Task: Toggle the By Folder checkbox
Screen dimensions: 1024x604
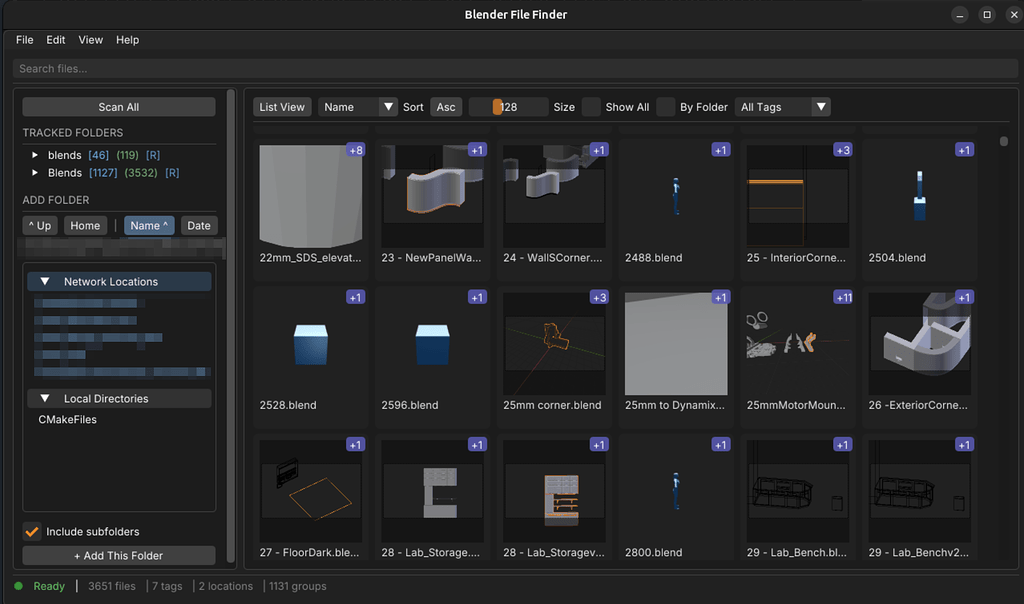Action: click(x=665, y=107)
